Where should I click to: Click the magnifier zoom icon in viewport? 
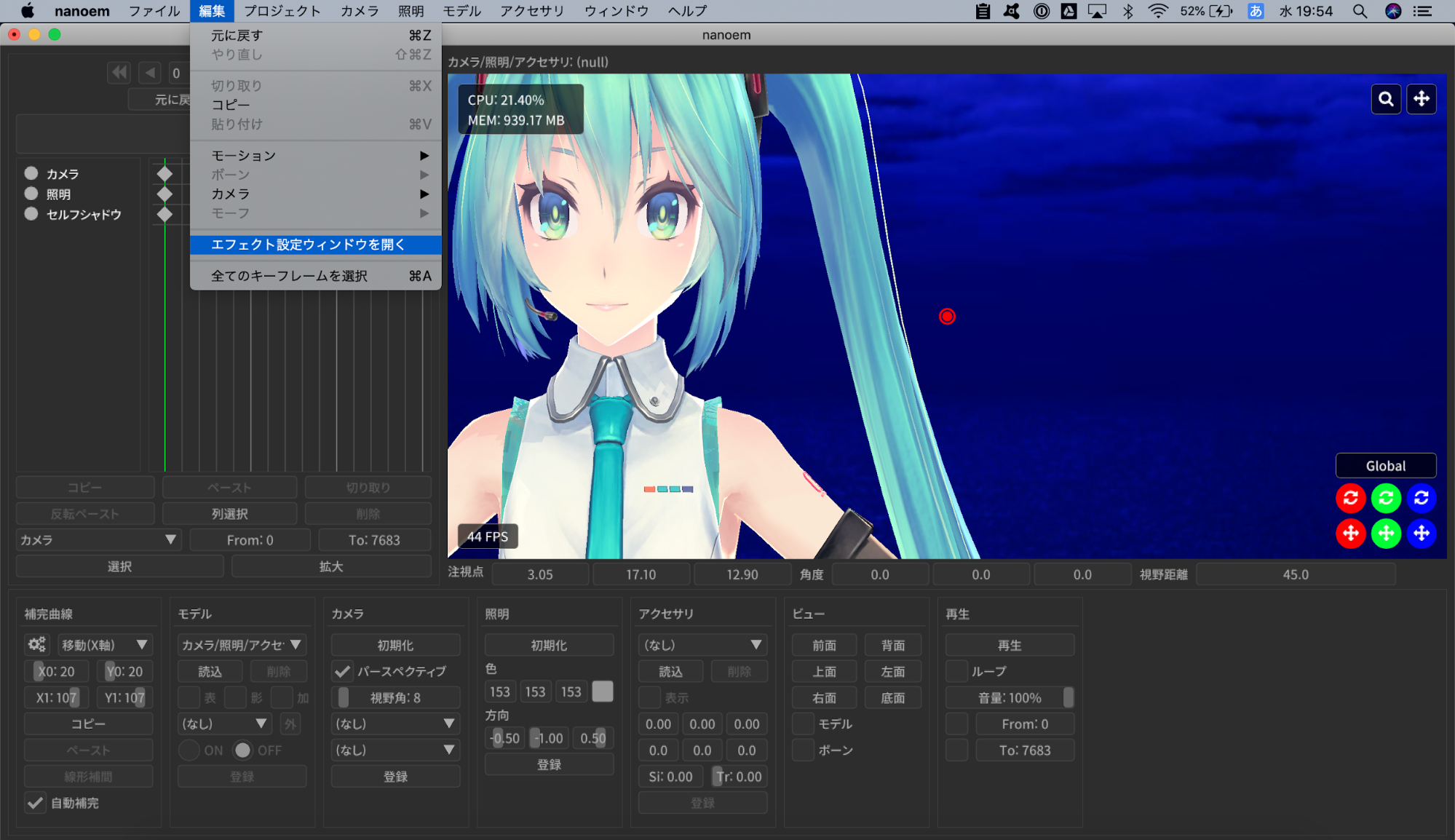click(1386, 99)
